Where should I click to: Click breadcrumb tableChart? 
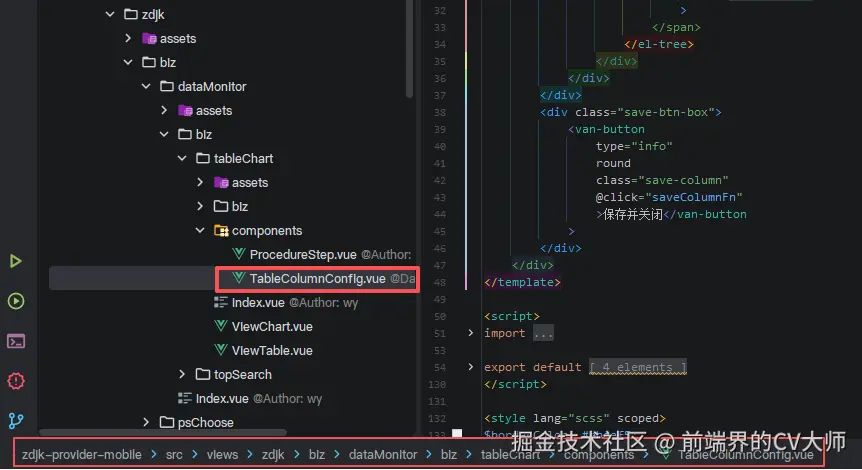510,455
